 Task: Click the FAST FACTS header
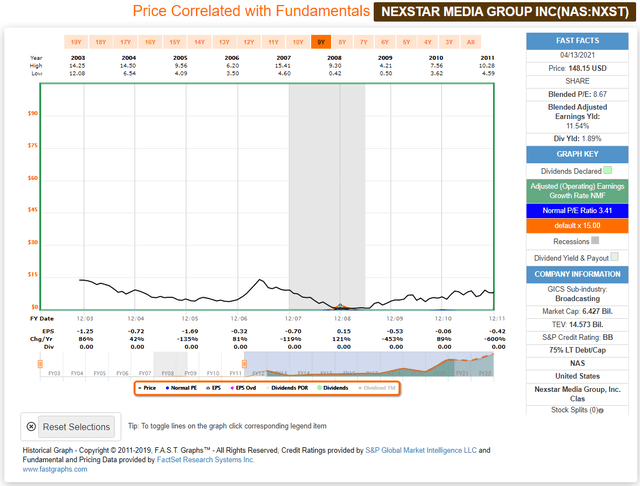pyautogui.click(x=577, y=41)
